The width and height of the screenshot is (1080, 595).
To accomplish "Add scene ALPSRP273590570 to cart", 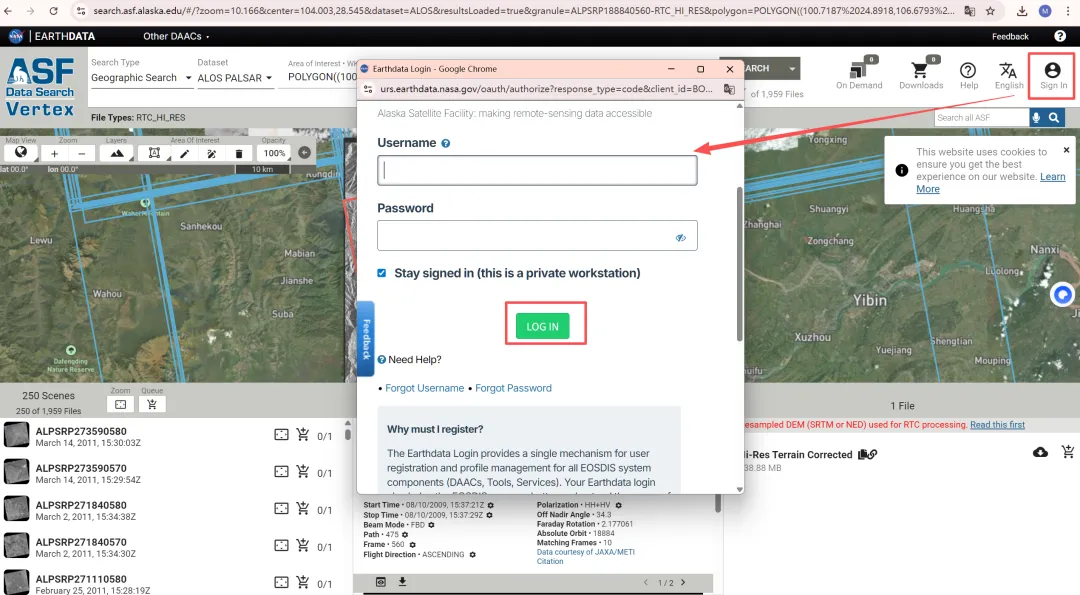I will coord(302,471).
